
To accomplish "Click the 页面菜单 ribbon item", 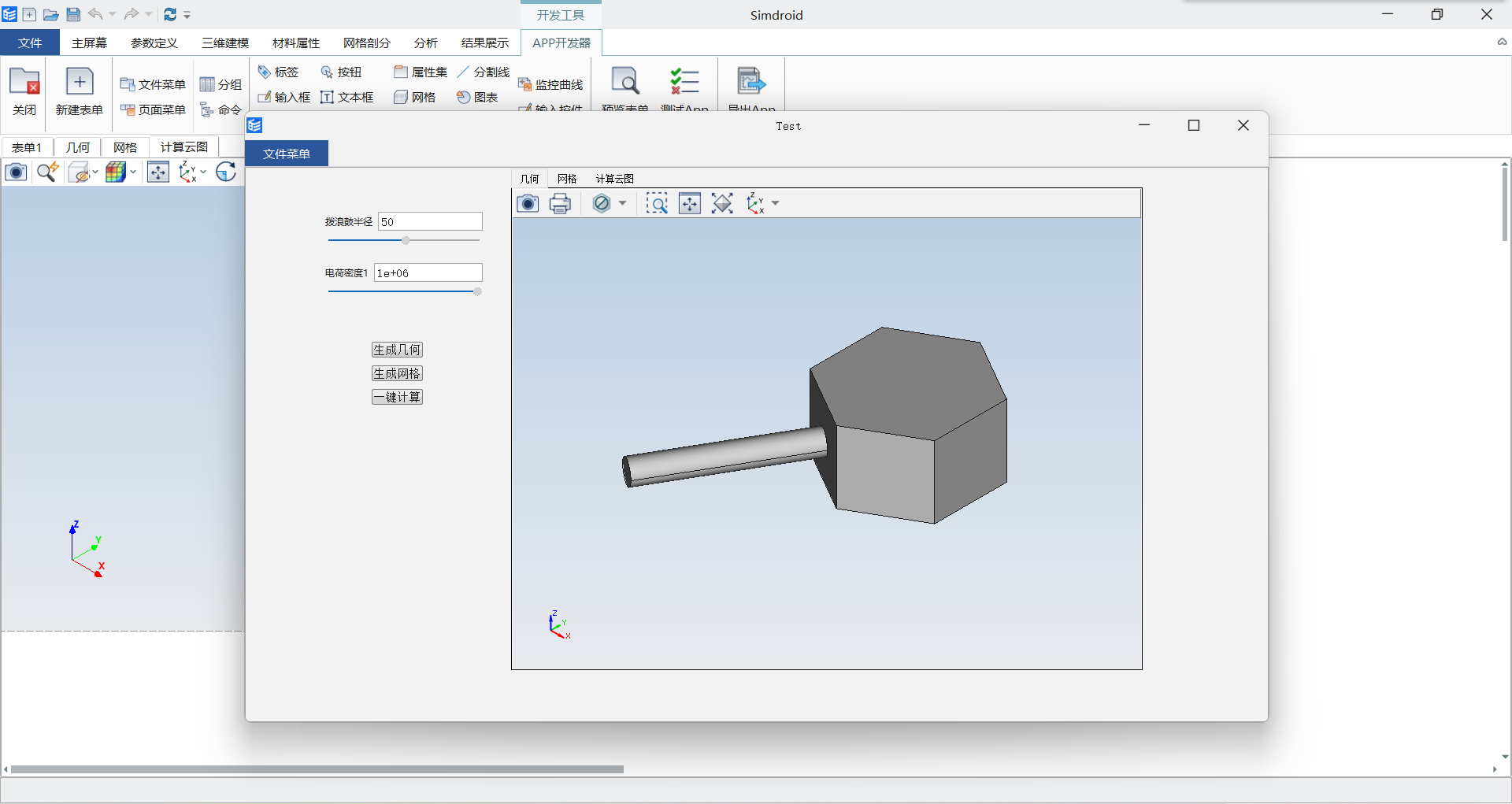I will pos(153,109).
